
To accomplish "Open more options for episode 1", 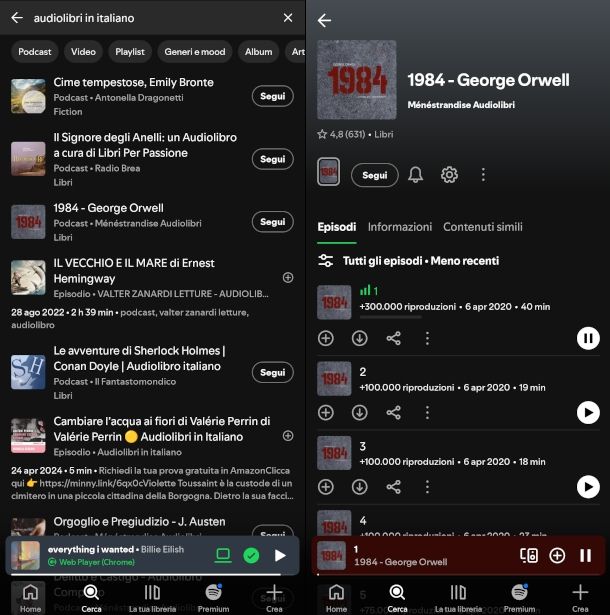I will [x=427, y=338].
